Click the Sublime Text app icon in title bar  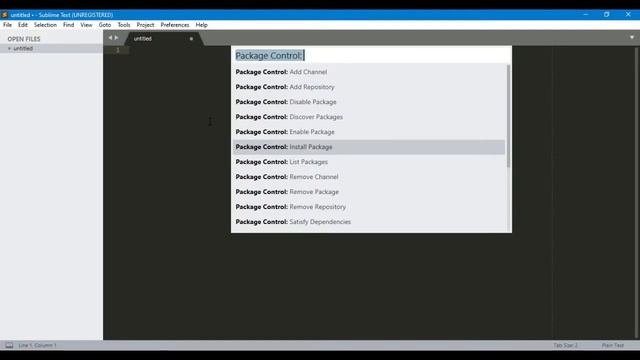[4, 15]
